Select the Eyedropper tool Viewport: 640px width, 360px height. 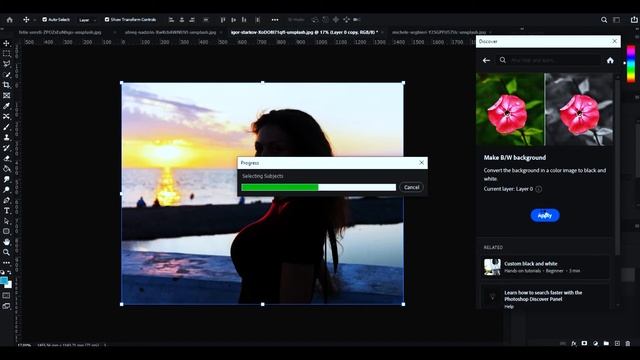7,106
